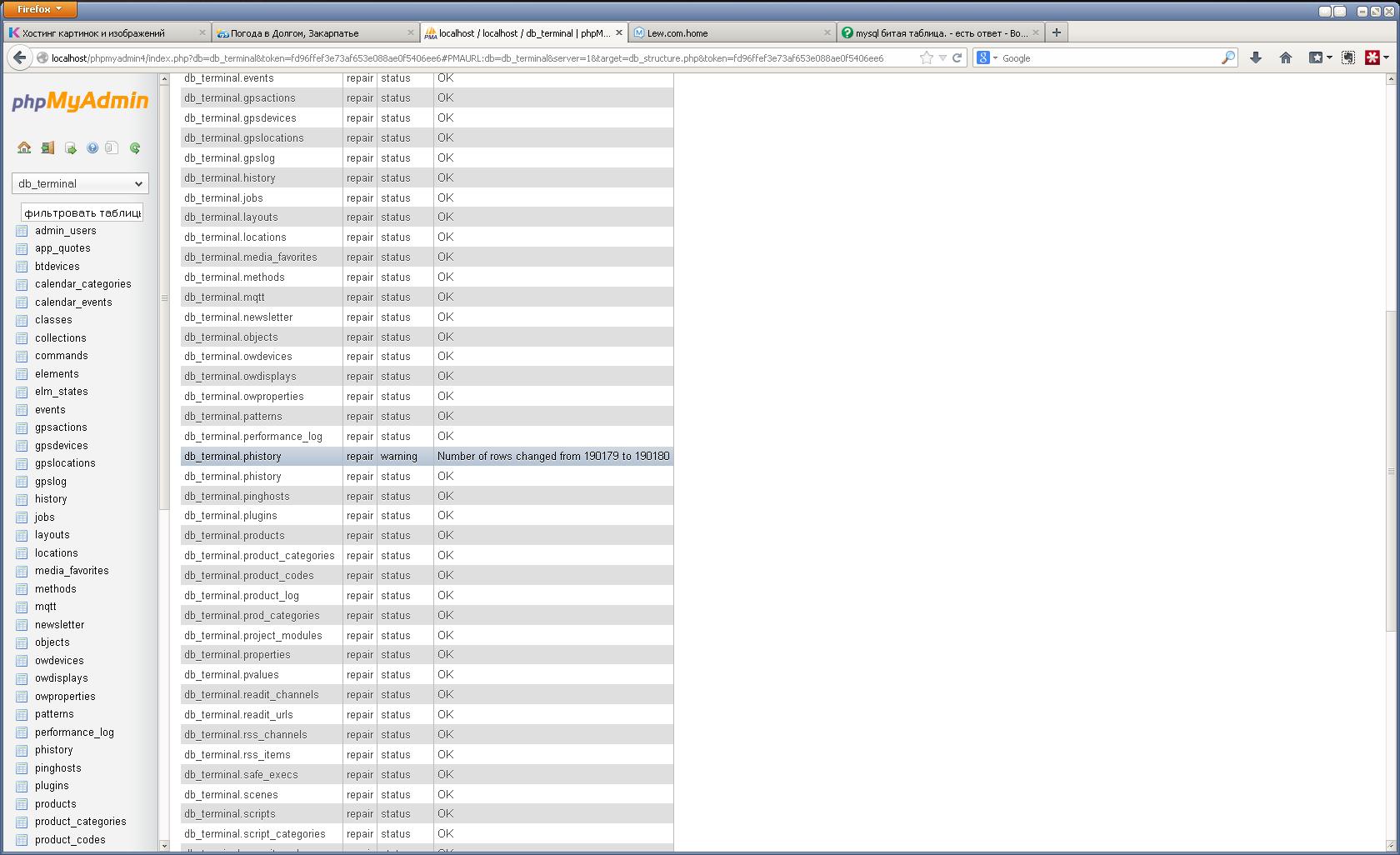Open the phistory table in sidebar

[53, 750]
